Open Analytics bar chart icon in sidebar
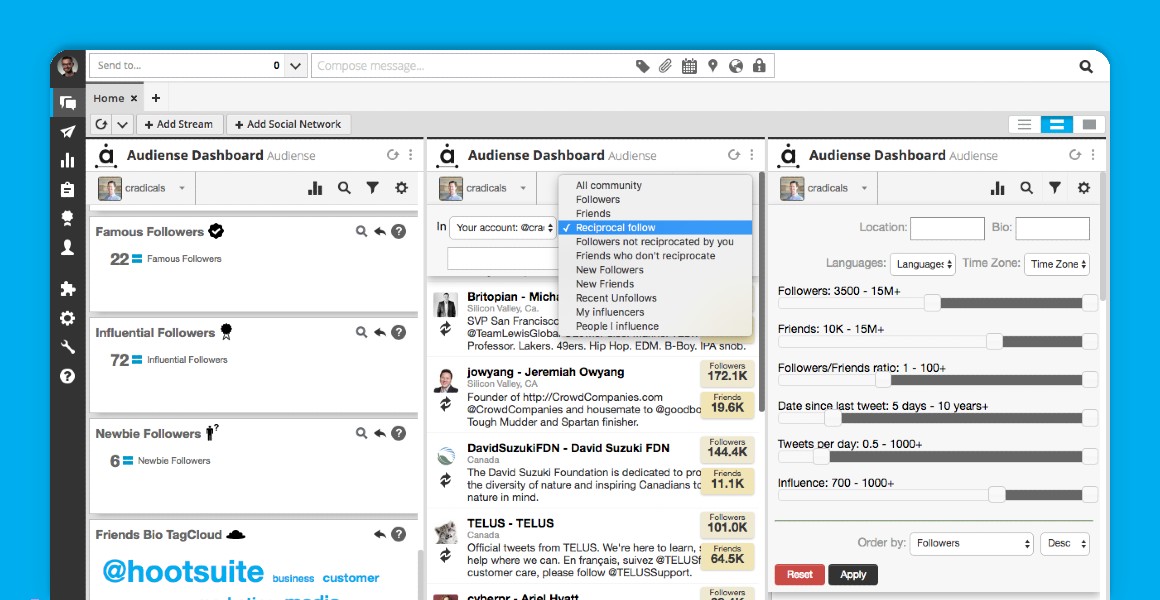Viewport: 1160px width, 600px height. (67, 161)
